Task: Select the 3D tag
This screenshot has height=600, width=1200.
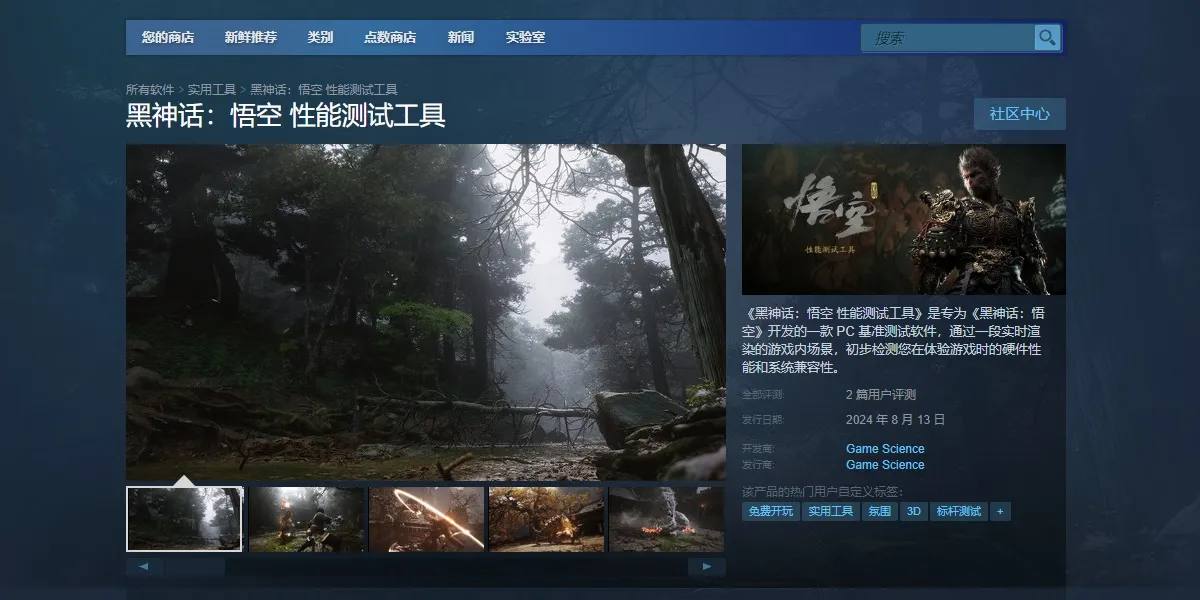Action: pos(912,511)
